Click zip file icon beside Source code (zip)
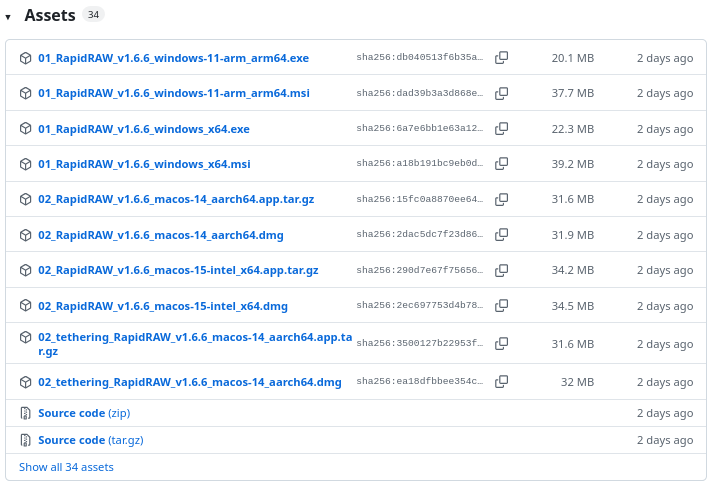713x493 pixels. click(25, 413)
